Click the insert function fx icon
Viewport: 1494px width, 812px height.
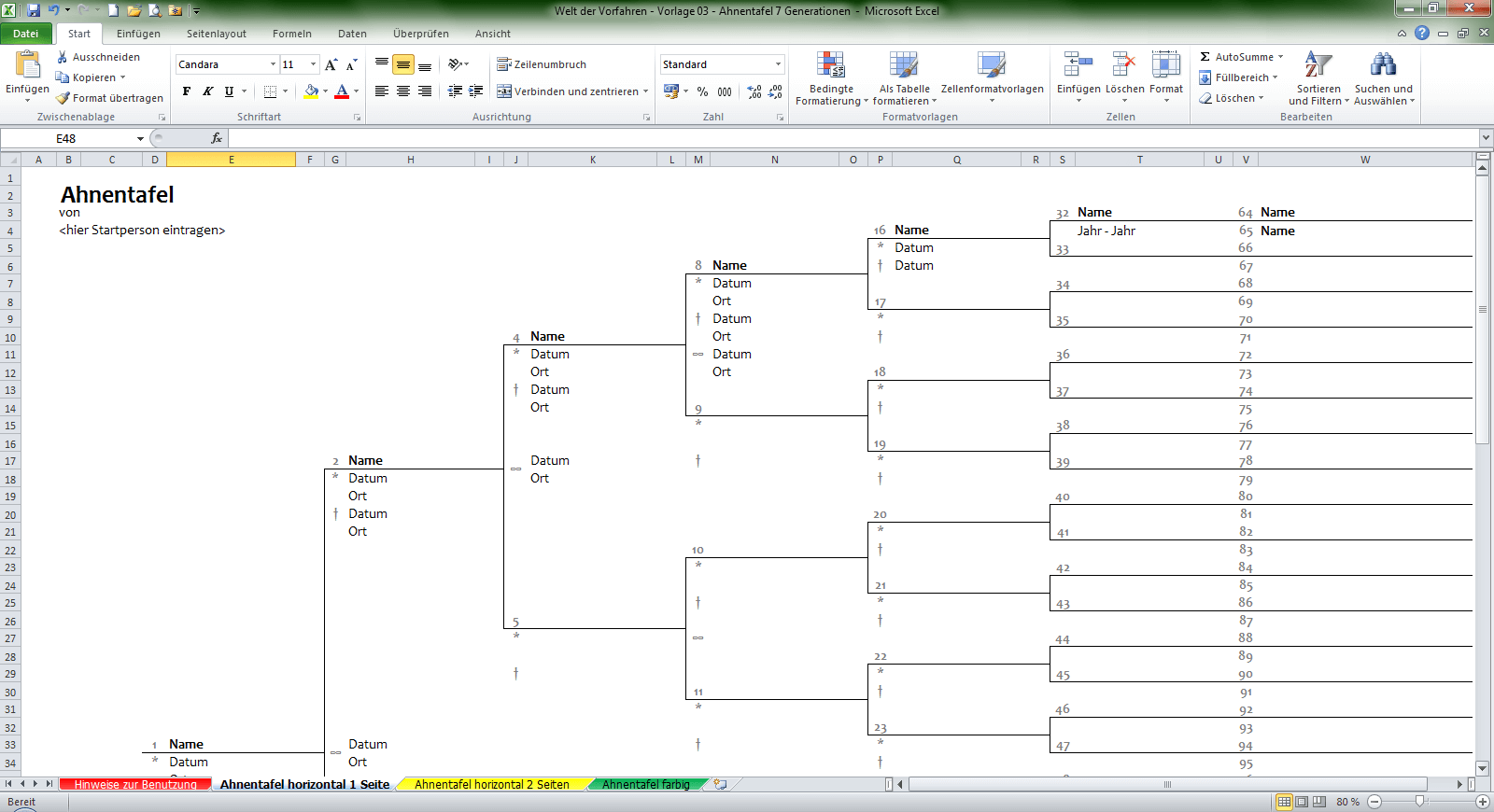click(x=216, y=138)
